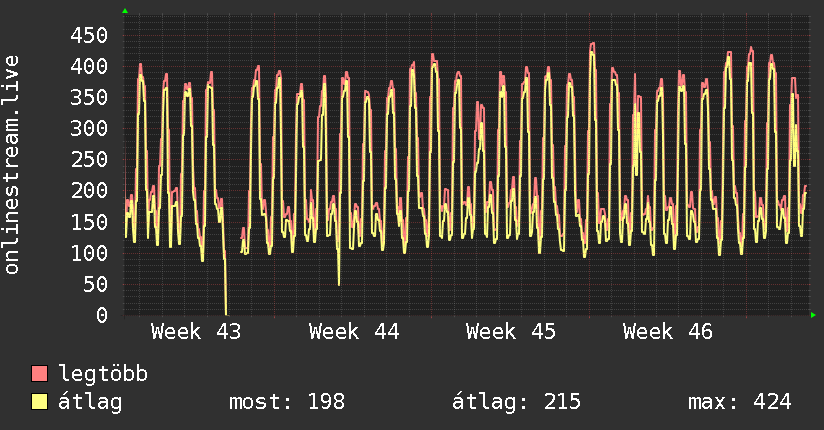Select the Week 46 axis label

click(668, 331)
